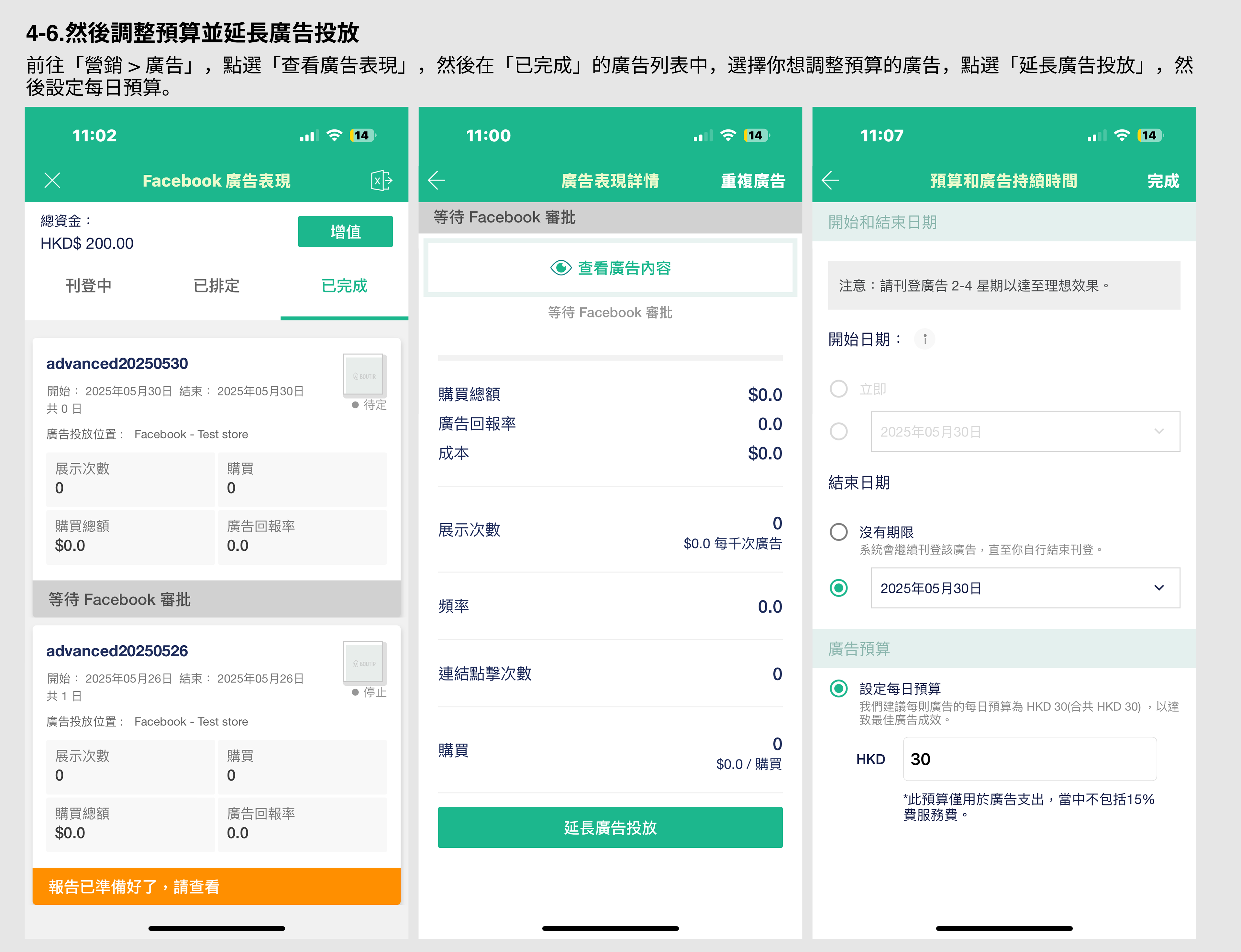The width and height of the screenshot is (1241, 952).
Task: Tap the 查看廣告內容 button
Action: click(x=610, y=268)
